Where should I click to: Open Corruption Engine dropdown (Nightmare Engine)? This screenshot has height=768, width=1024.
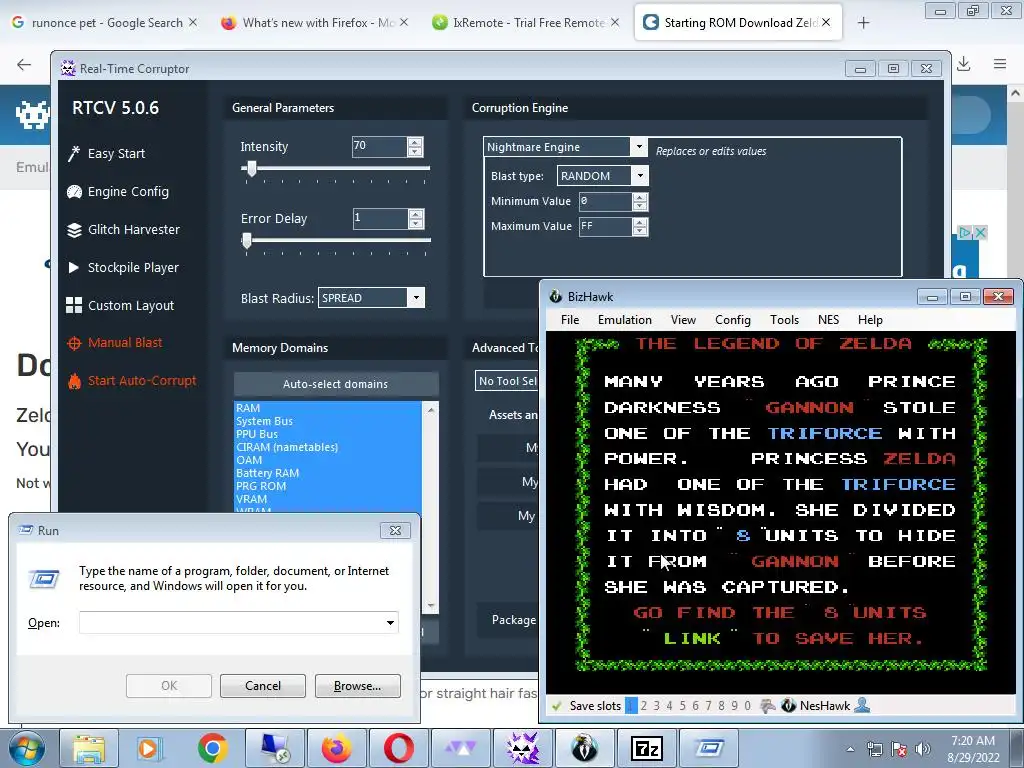point(639,147)
